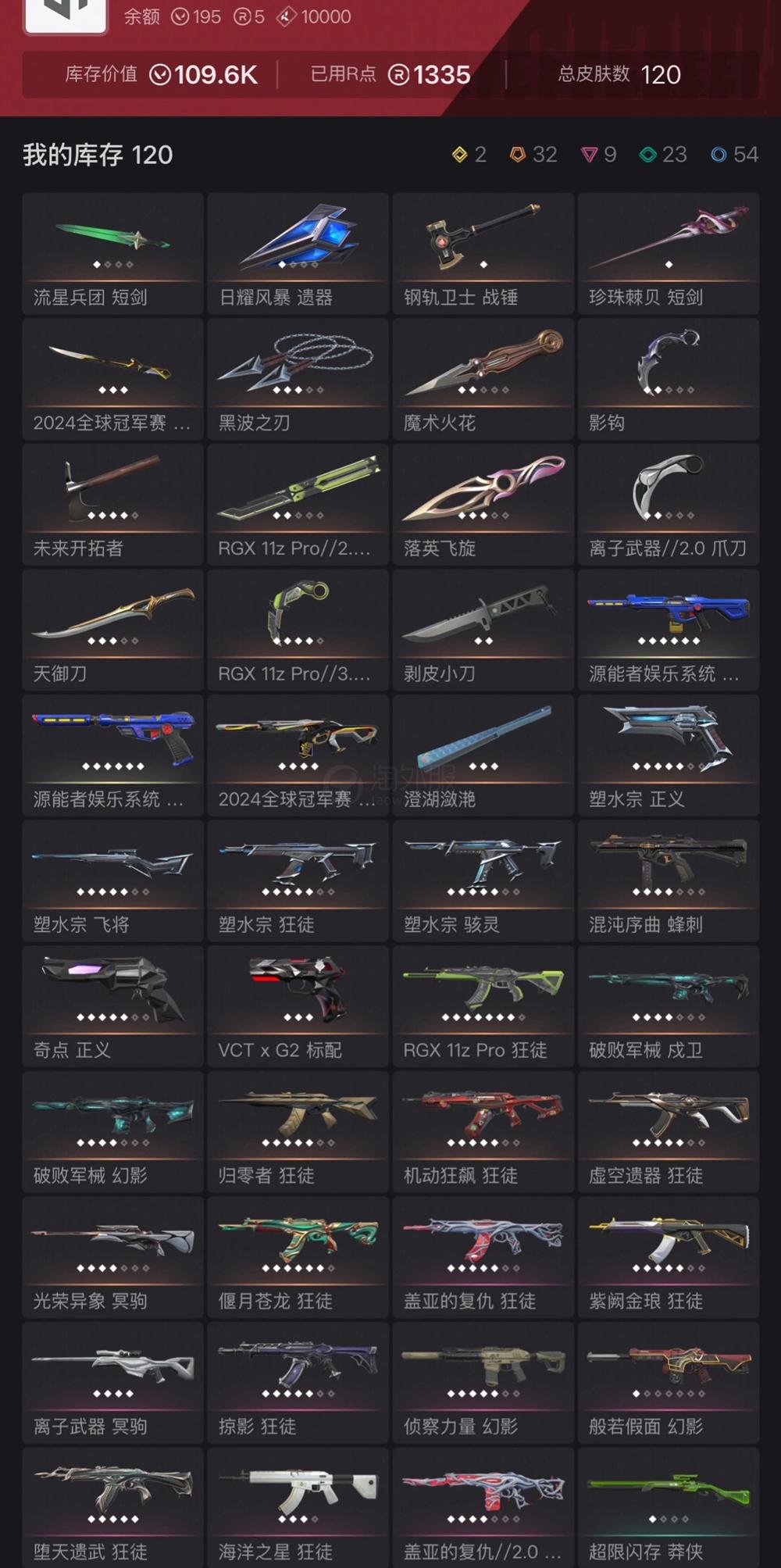Viewport: 781px width, 1568px height.
Task: Click the 我的库存 120 heading
Action: (98, 155)
